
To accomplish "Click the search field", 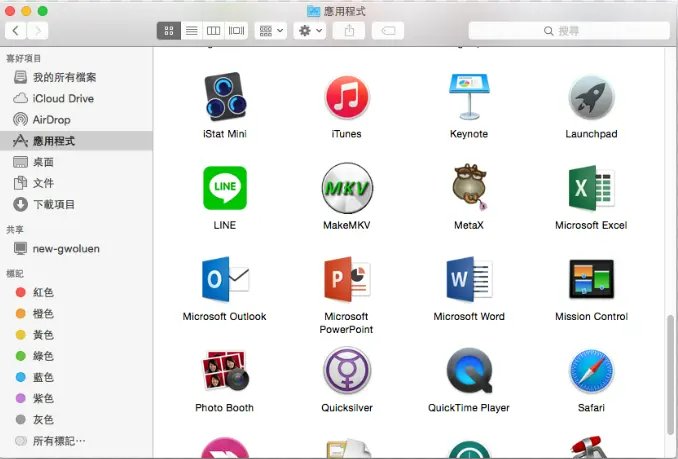I will tap(569, 31).
